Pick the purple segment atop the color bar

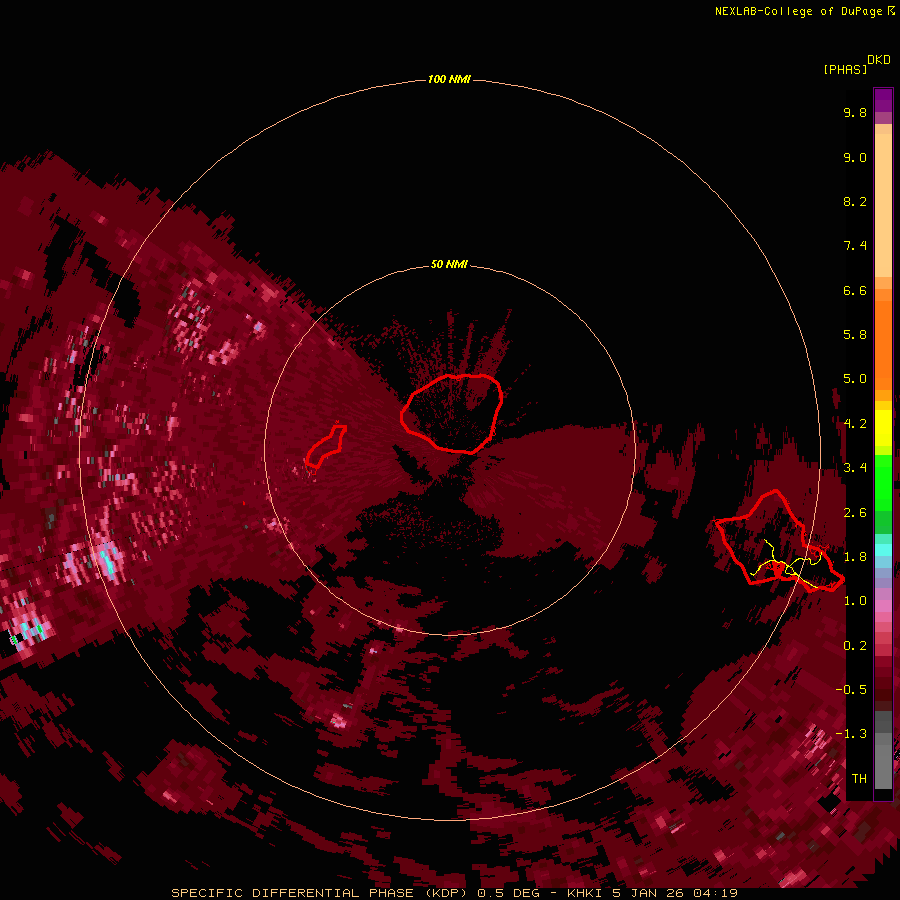pyautogui.click(x=883, y=100)
